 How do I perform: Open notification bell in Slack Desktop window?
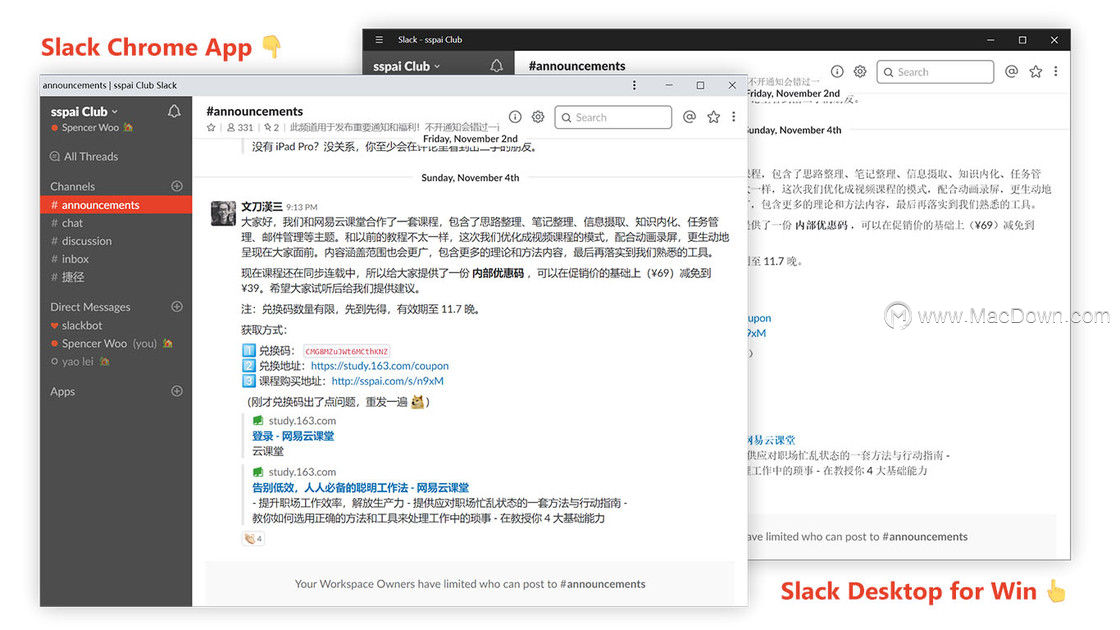pos(496,66)
